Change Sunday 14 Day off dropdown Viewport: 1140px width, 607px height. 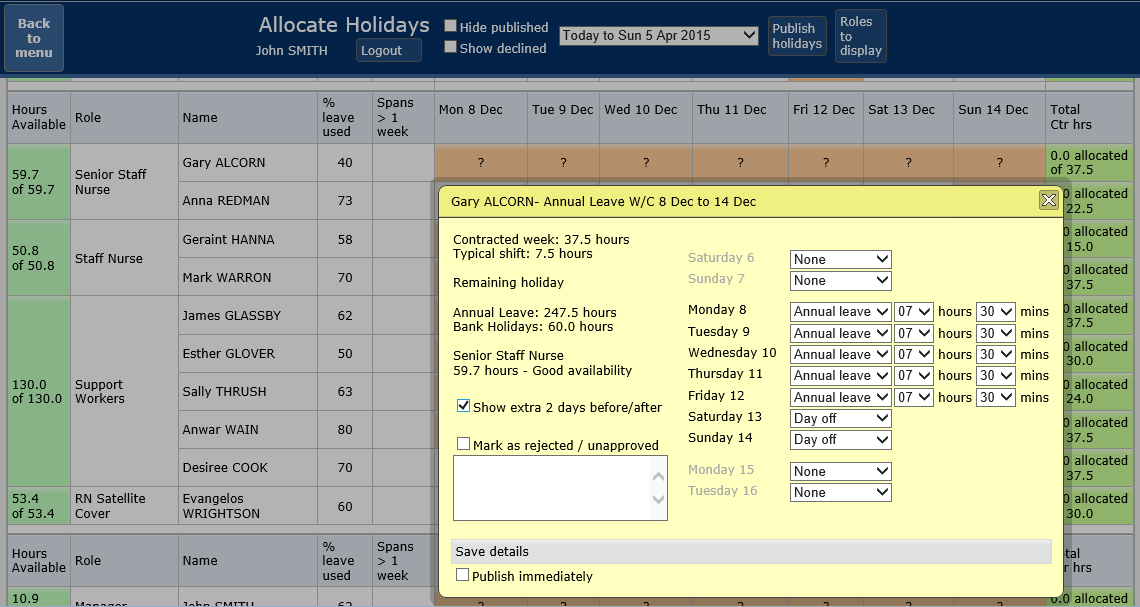click(x=840, y=440)
